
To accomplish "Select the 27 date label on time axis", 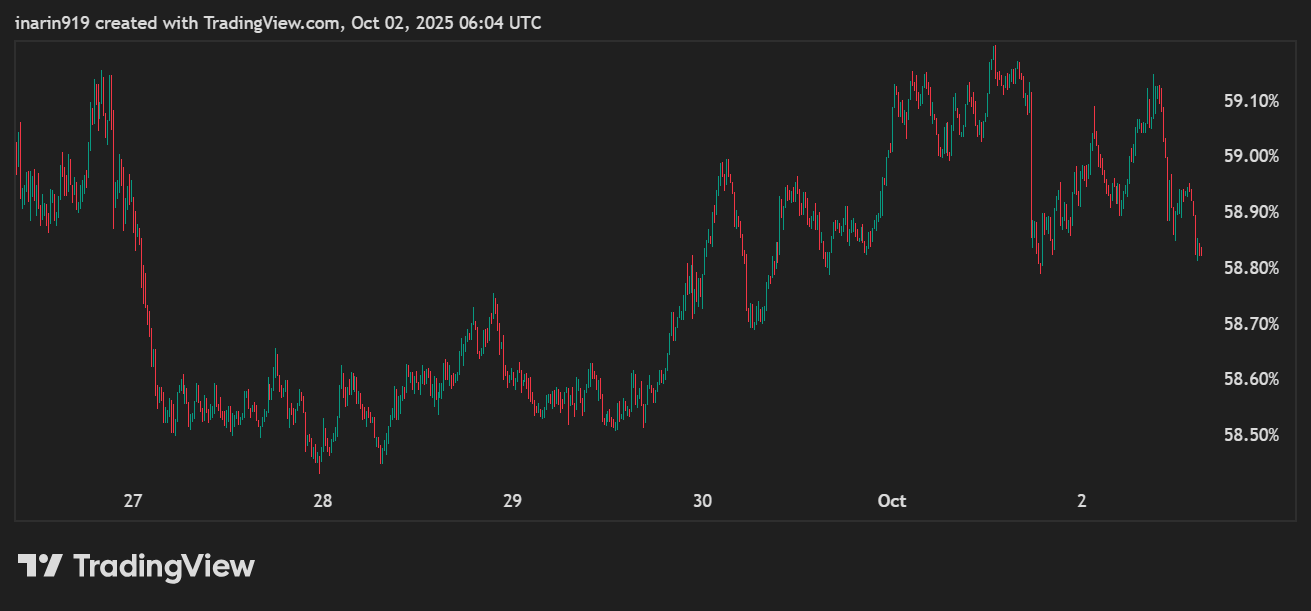I will point(132,501).
